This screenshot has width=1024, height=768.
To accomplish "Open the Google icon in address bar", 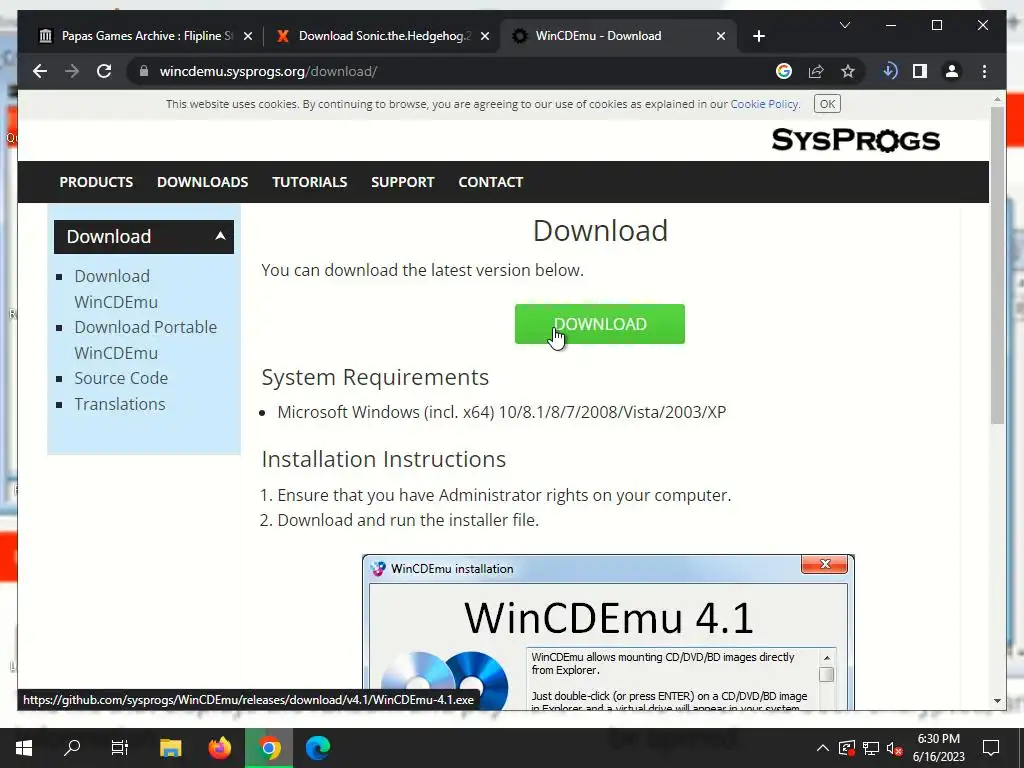I will coord(784,71).
